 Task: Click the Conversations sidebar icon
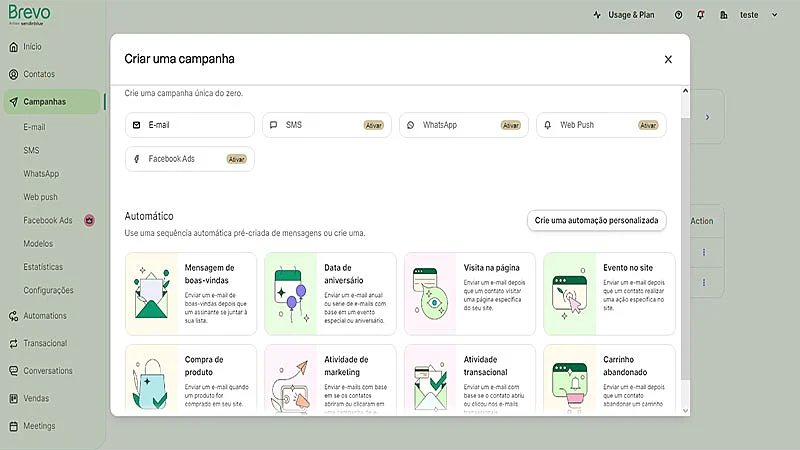coord(13,371)
